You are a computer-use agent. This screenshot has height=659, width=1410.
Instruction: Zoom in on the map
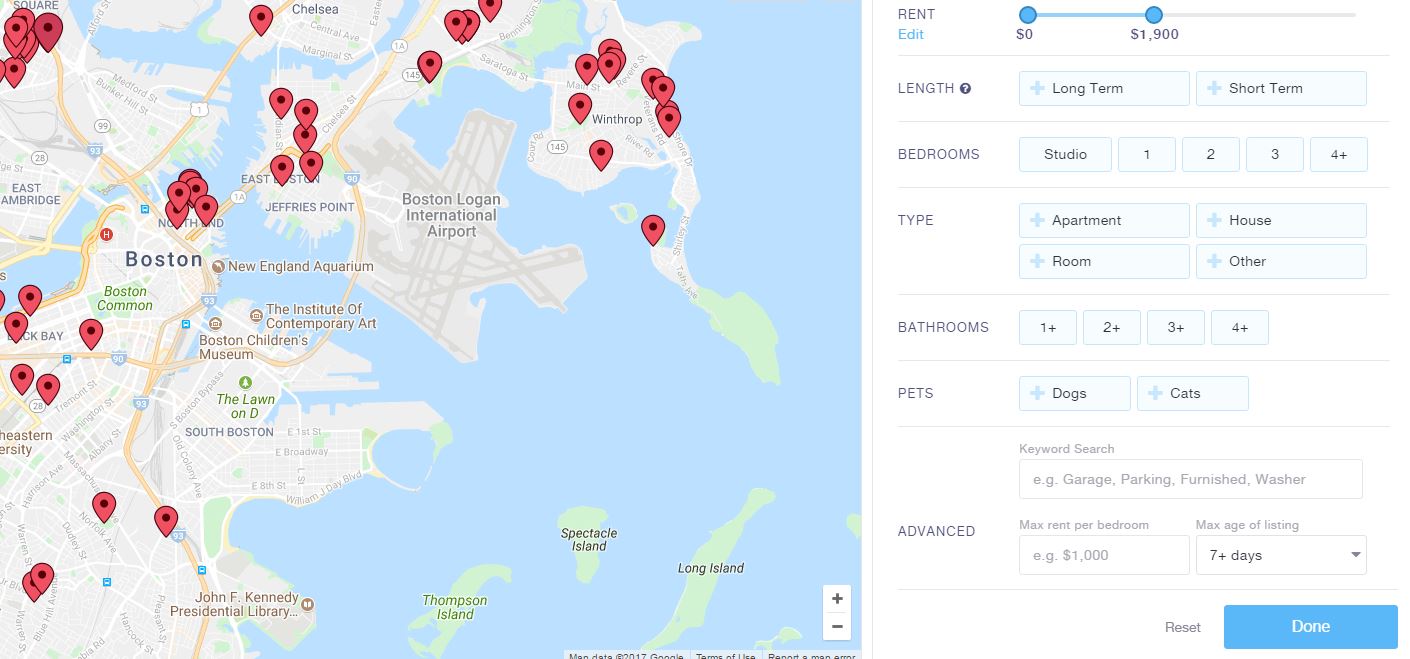click(837, 599)
